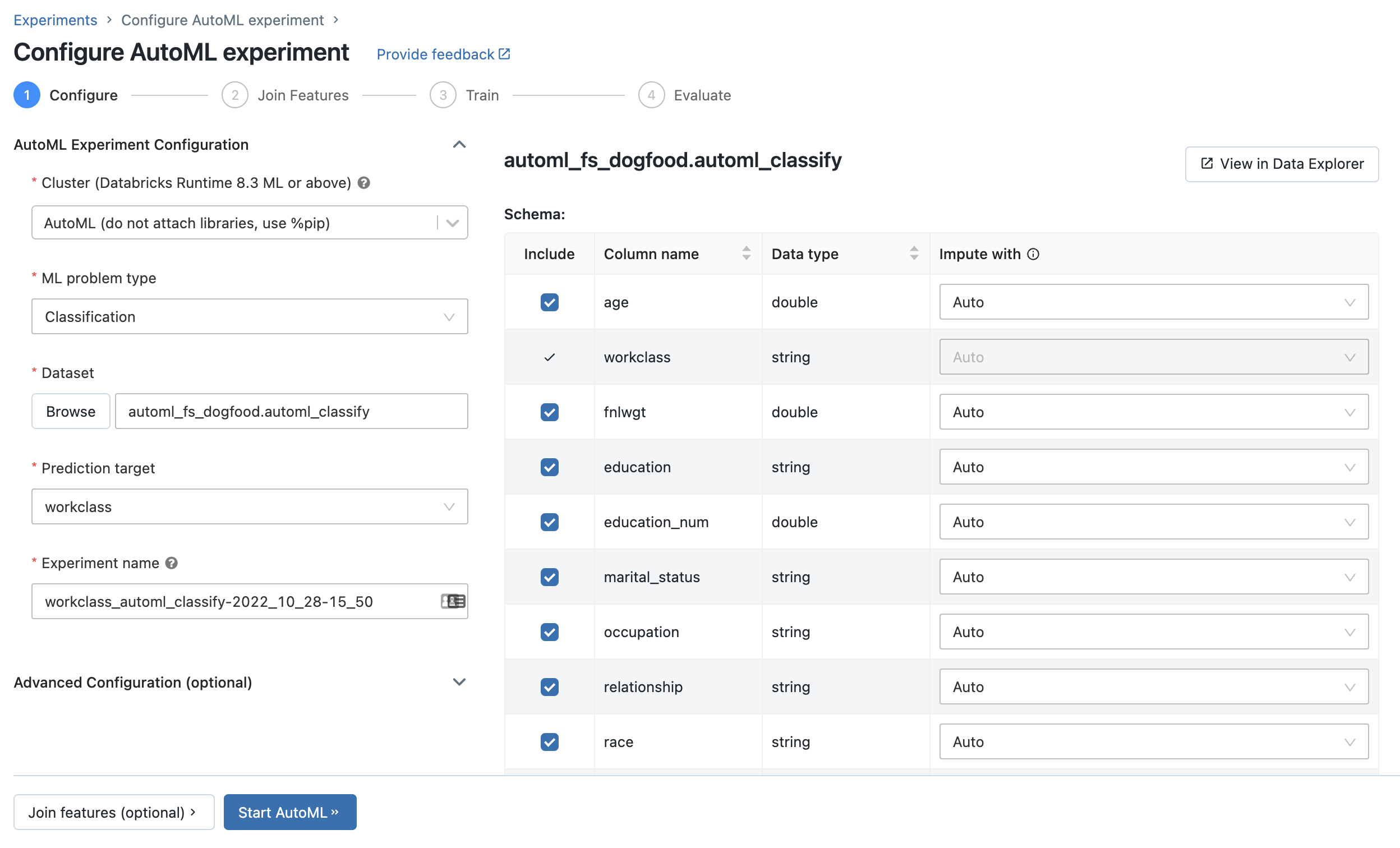
Task: Click the experiment name field icon
Action: tap(451, 601)
